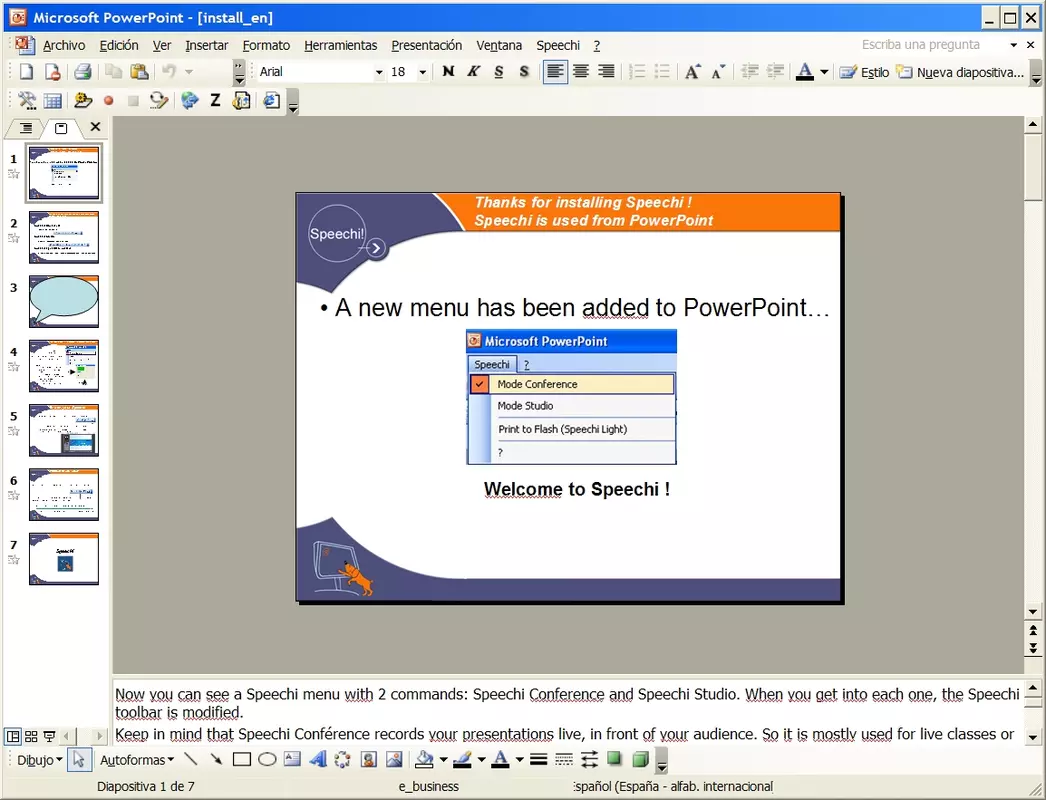This screenshot has width=1046, height=800.
Task: Open arrow style options
Action: (589, 759)
